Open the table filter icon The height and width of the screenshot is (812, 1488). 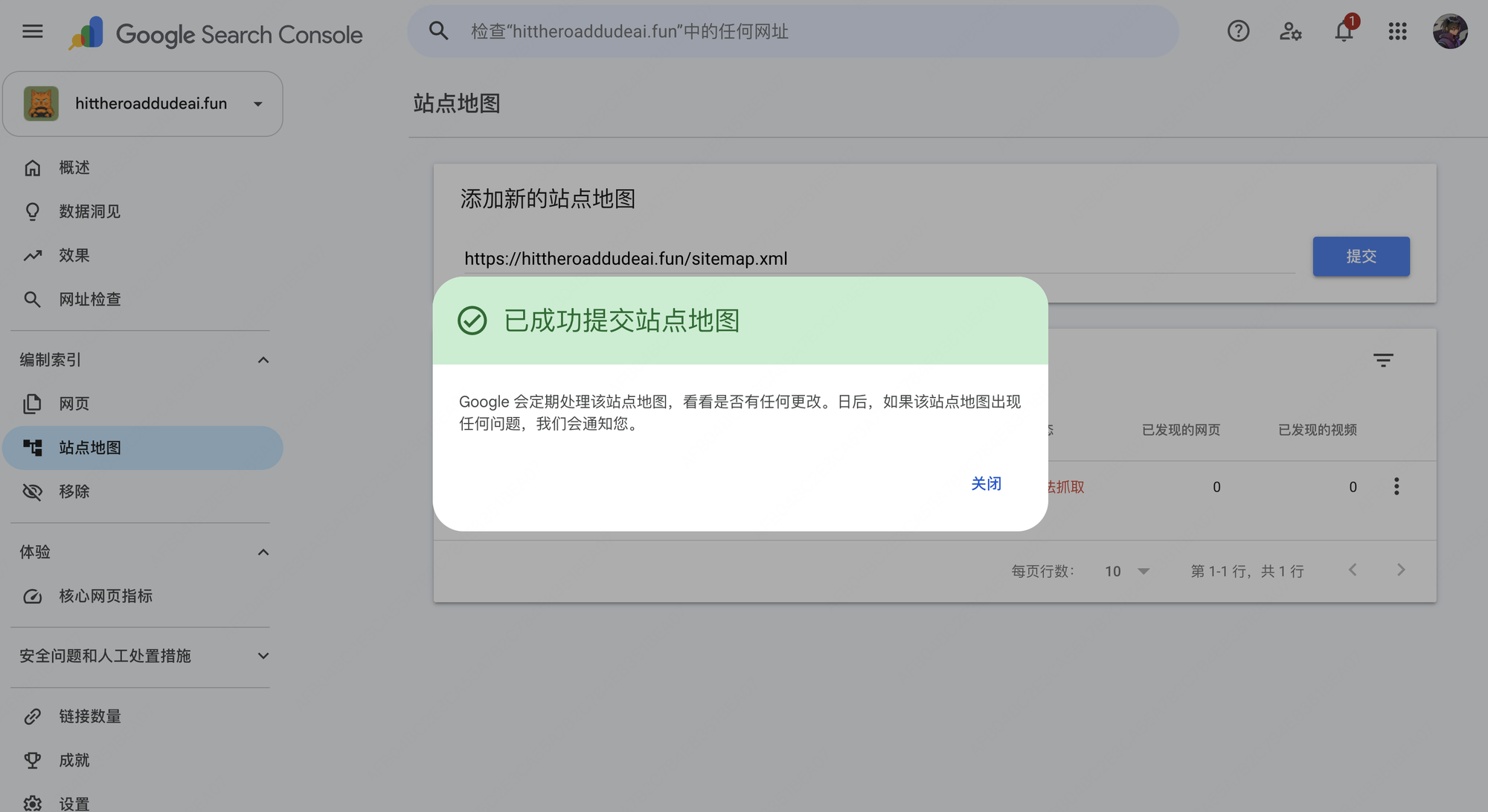[x=1383, y=361]
